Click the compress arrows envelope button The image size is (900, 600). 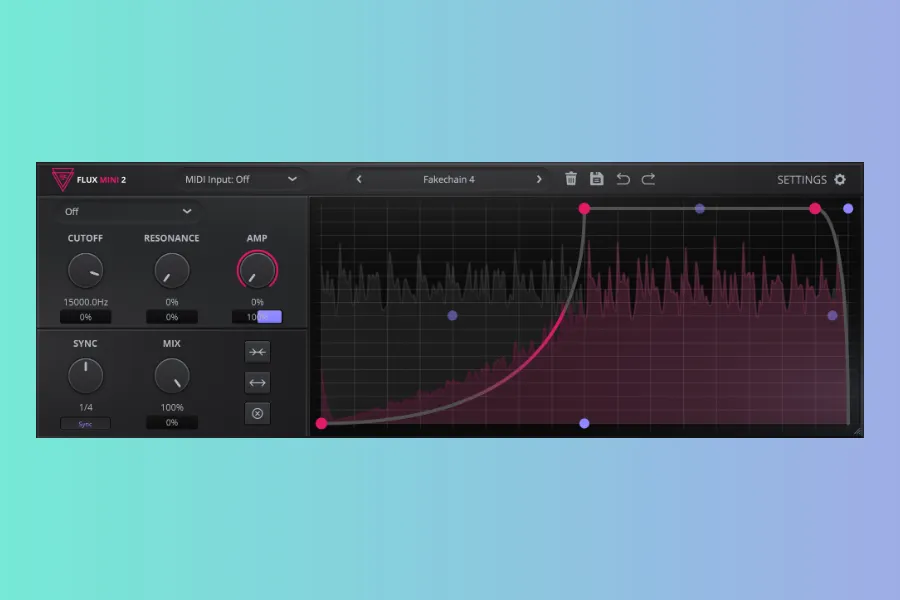click(257, 352)
